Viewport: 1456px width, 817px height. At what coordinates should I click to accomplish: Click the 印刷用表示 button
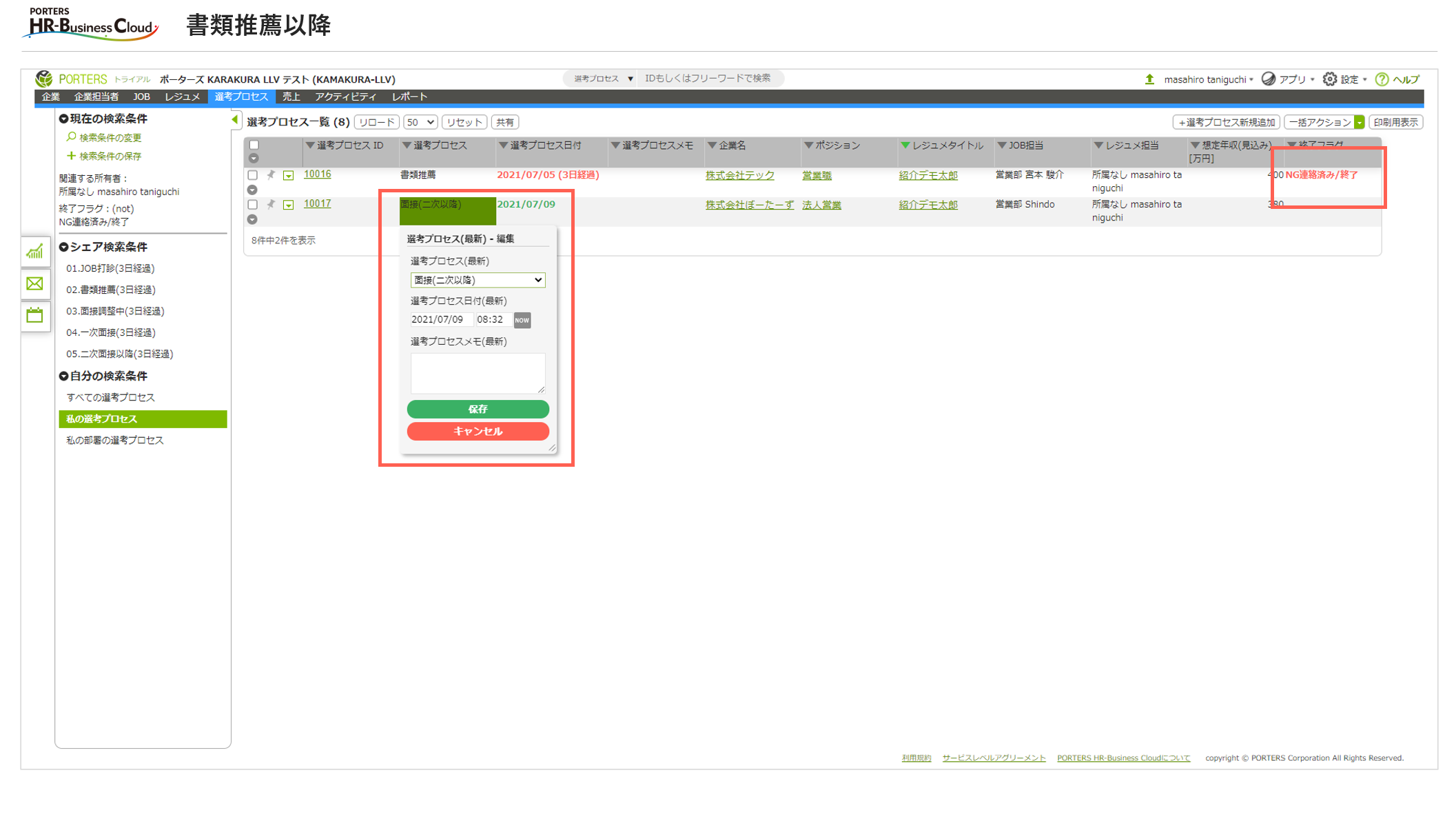[x=1395, y=122]
